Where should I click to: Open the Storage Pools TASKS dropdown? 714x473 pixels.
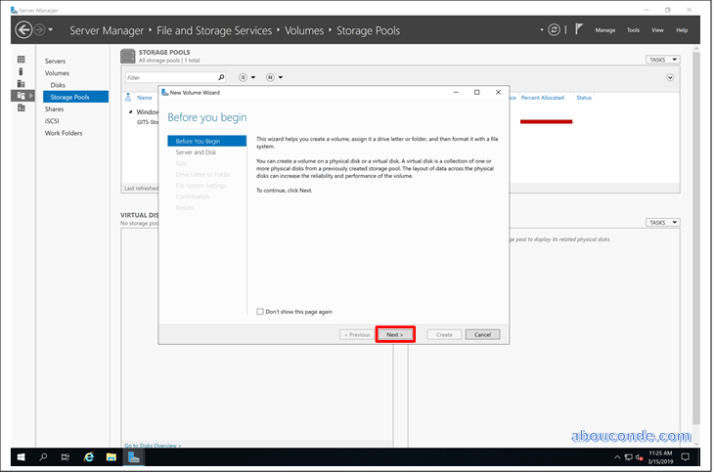pyautogui.click(x=661, y=59)
